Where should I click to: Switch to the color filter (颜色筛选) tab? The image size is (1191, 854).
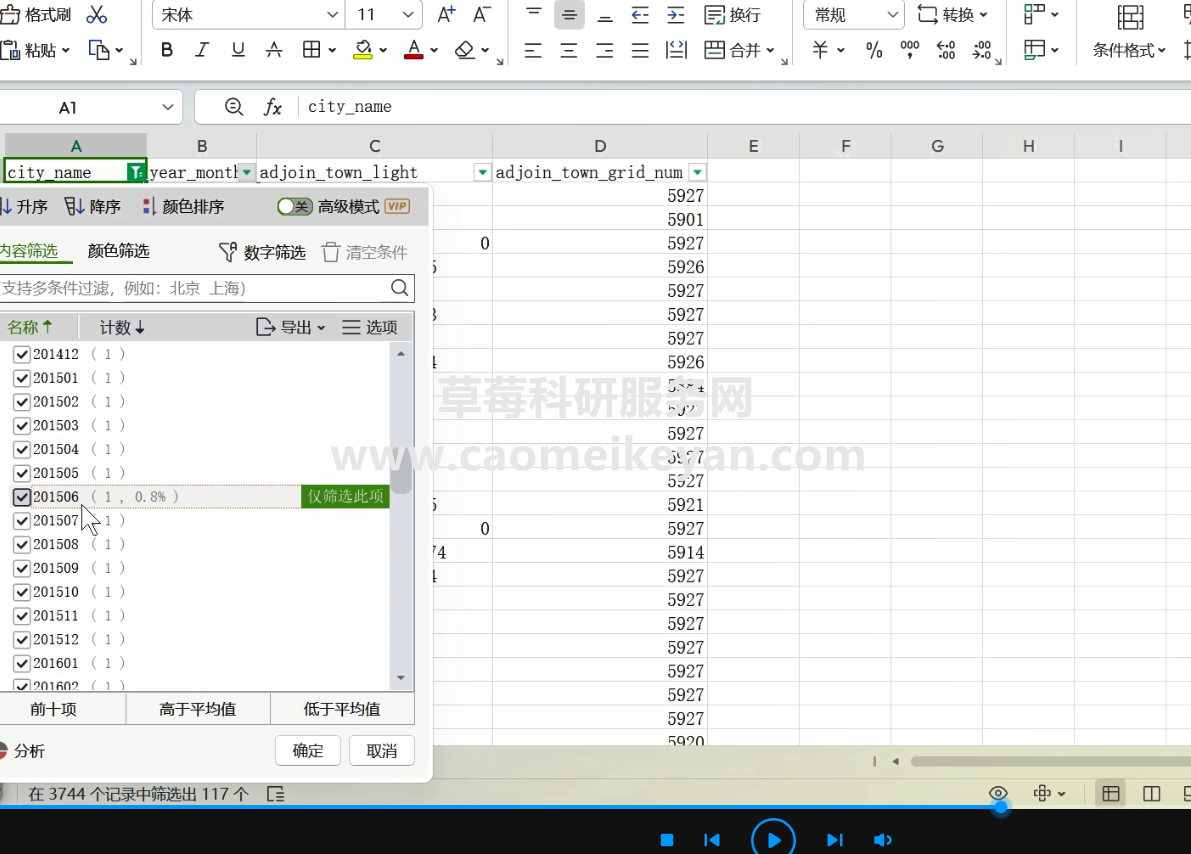point(118,251)
